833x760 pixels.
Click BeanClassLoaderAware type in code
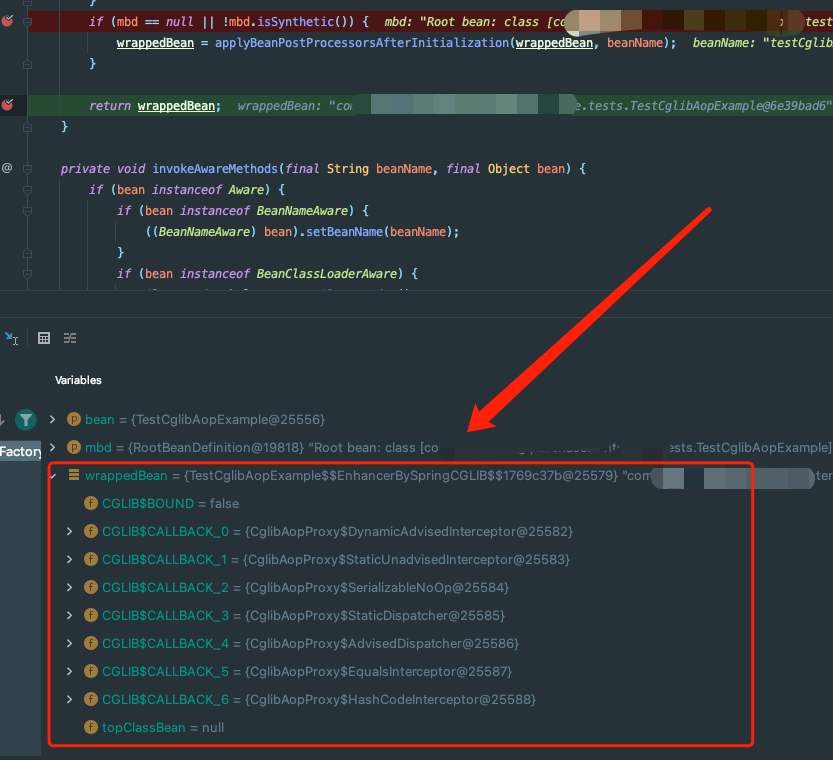point(327,274)
